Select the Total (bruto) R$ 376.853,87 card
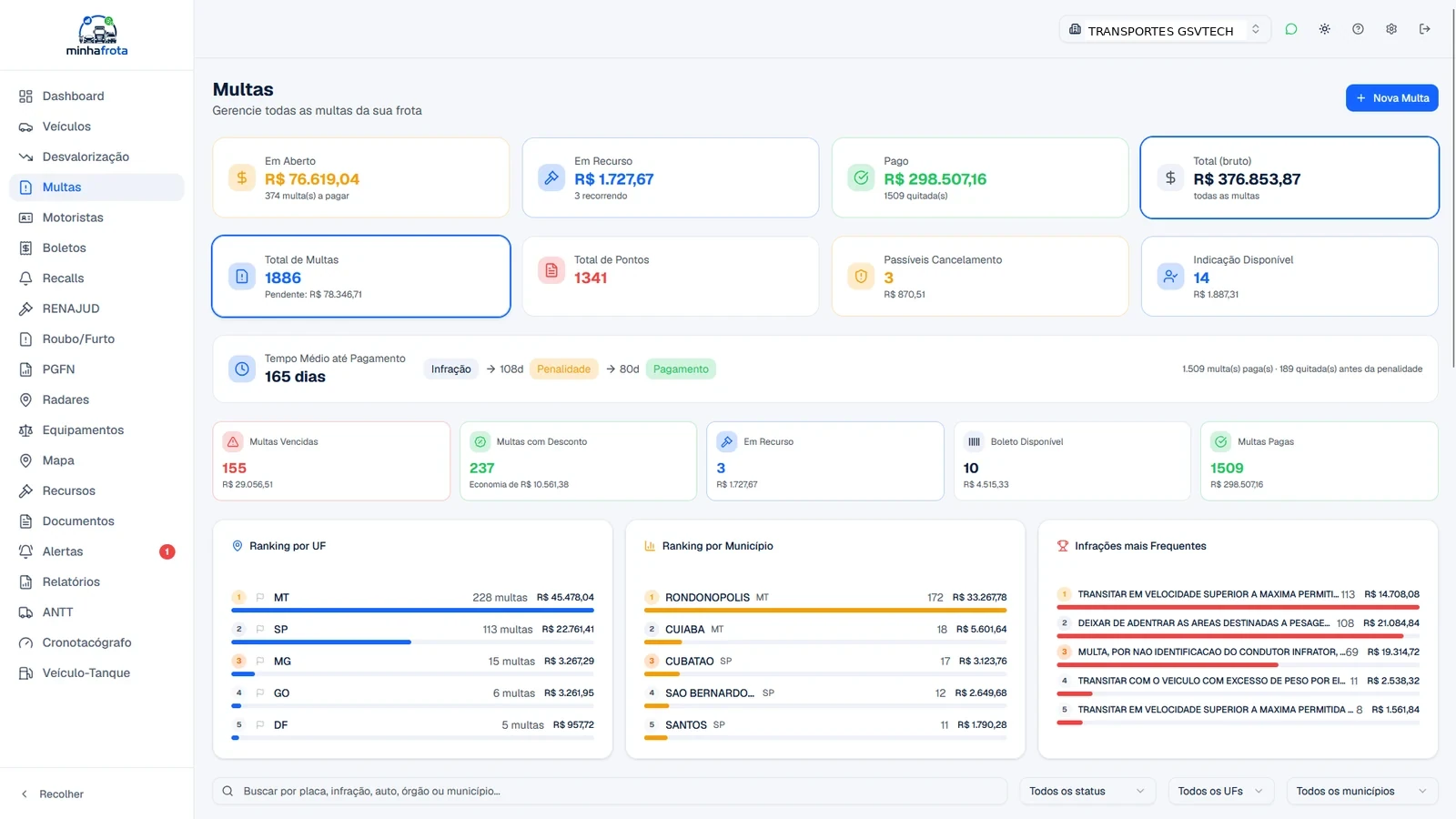 [1289, 177]
